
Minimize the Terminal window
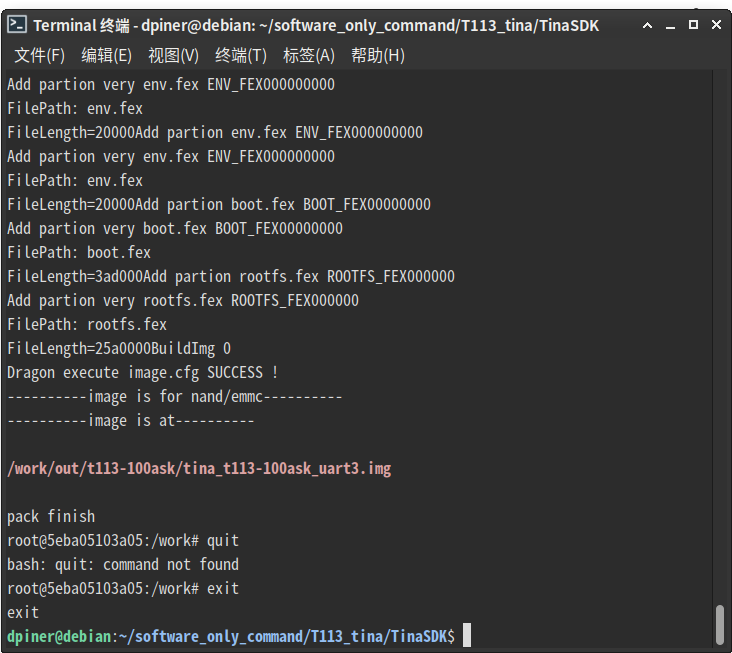click(x=671, y=25)
